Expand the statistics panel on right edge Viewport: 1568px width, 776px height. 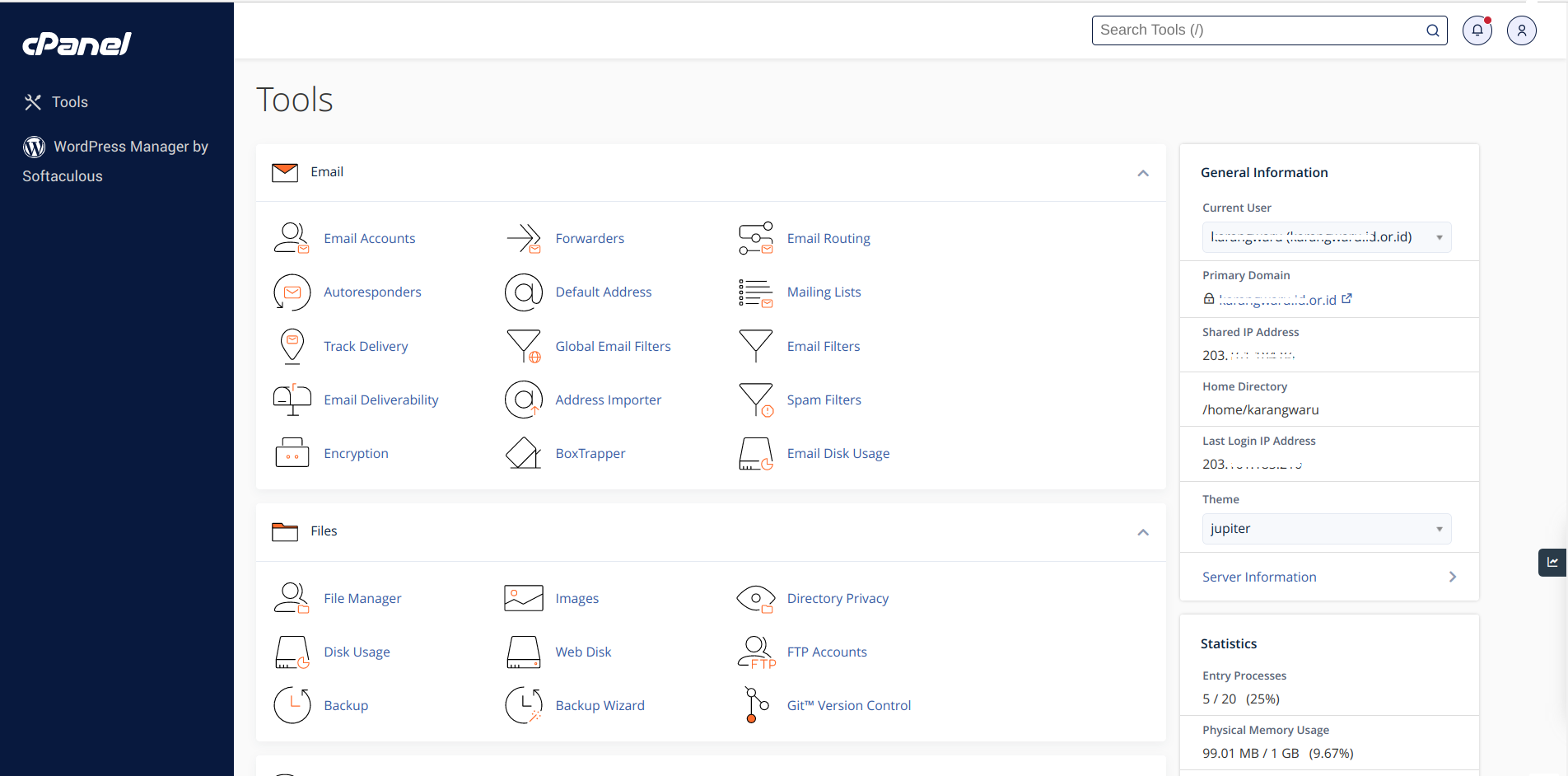[1552, 562]
